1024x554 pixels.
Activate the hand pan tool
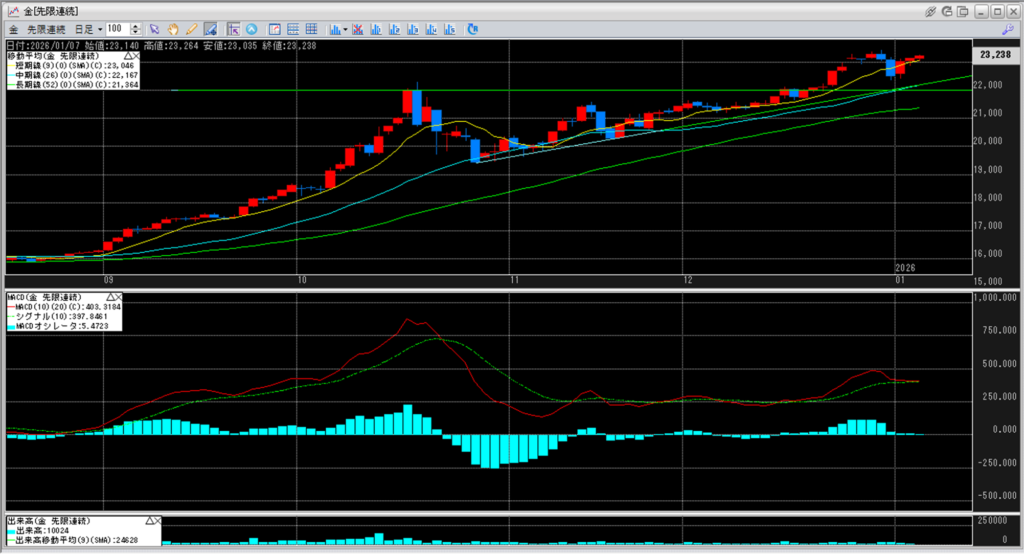coord(173,29)
